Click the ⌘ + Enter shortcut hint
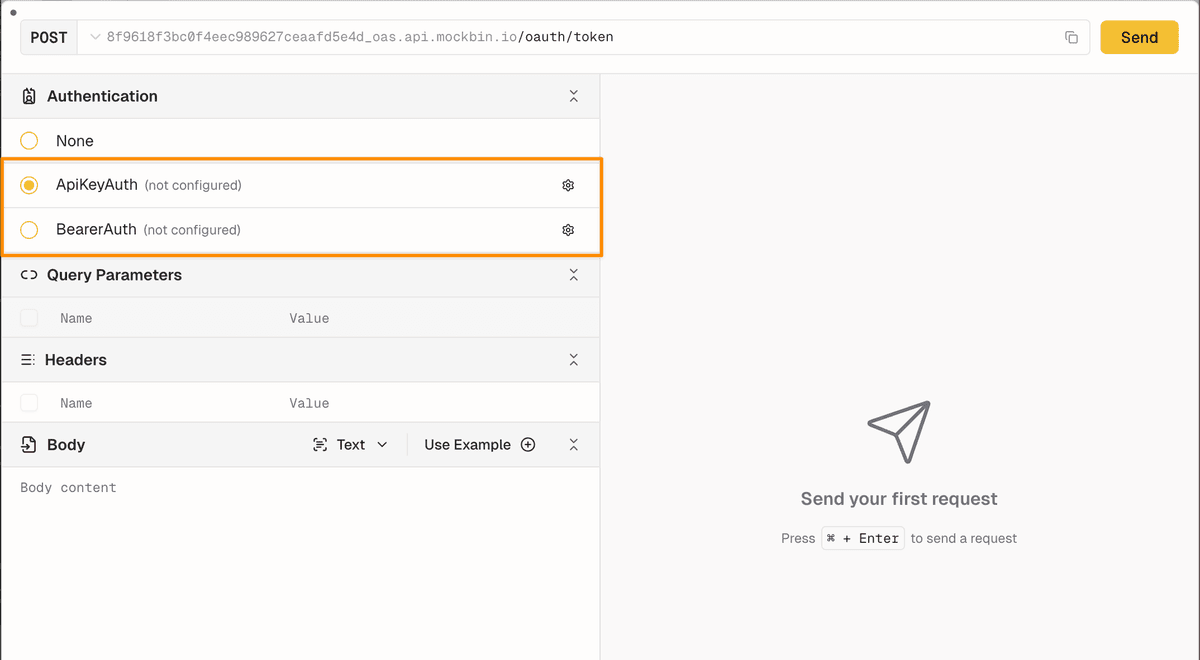 863,538
